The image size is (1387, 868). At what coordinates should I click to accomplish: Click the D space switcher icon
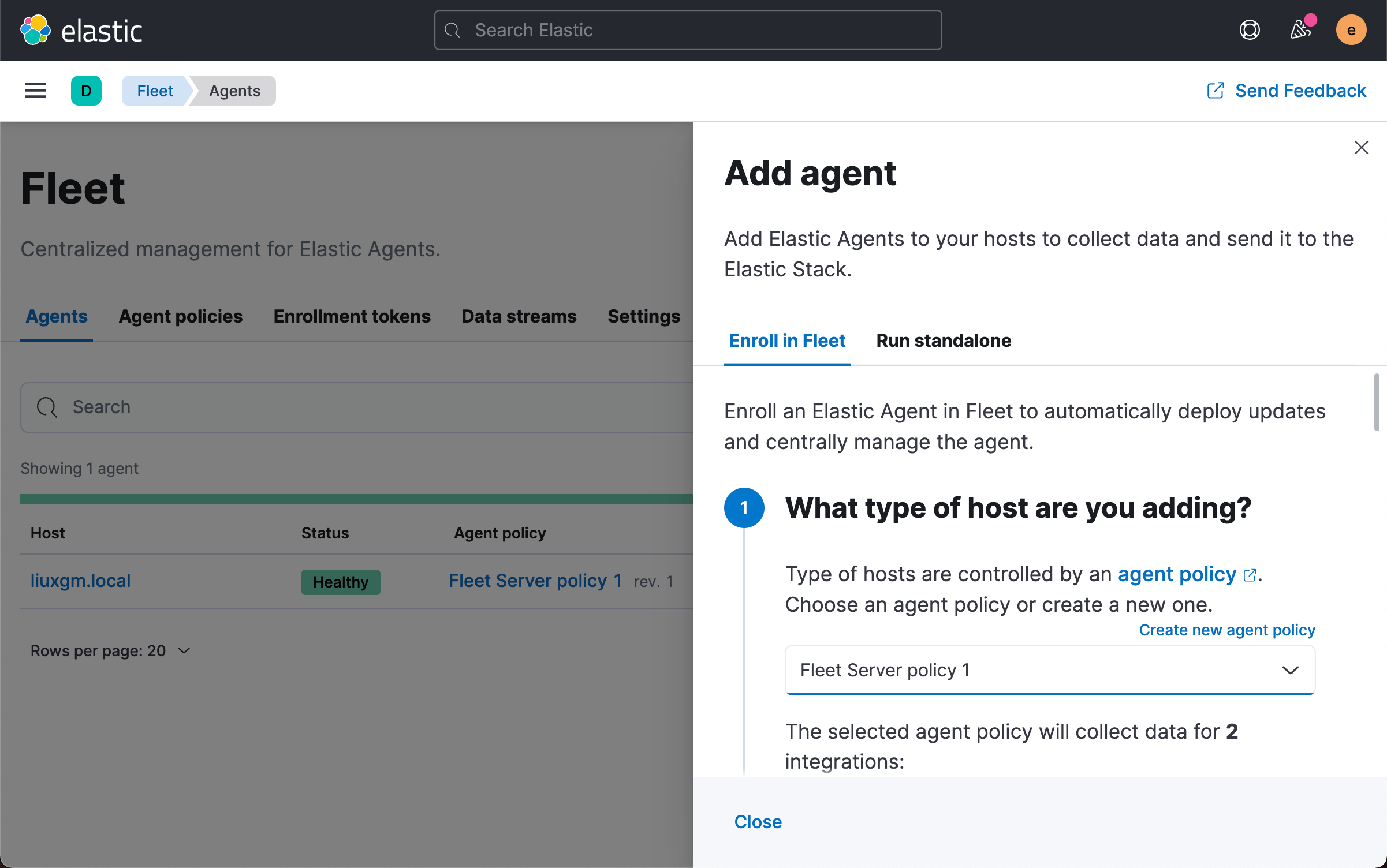(86, 91)
